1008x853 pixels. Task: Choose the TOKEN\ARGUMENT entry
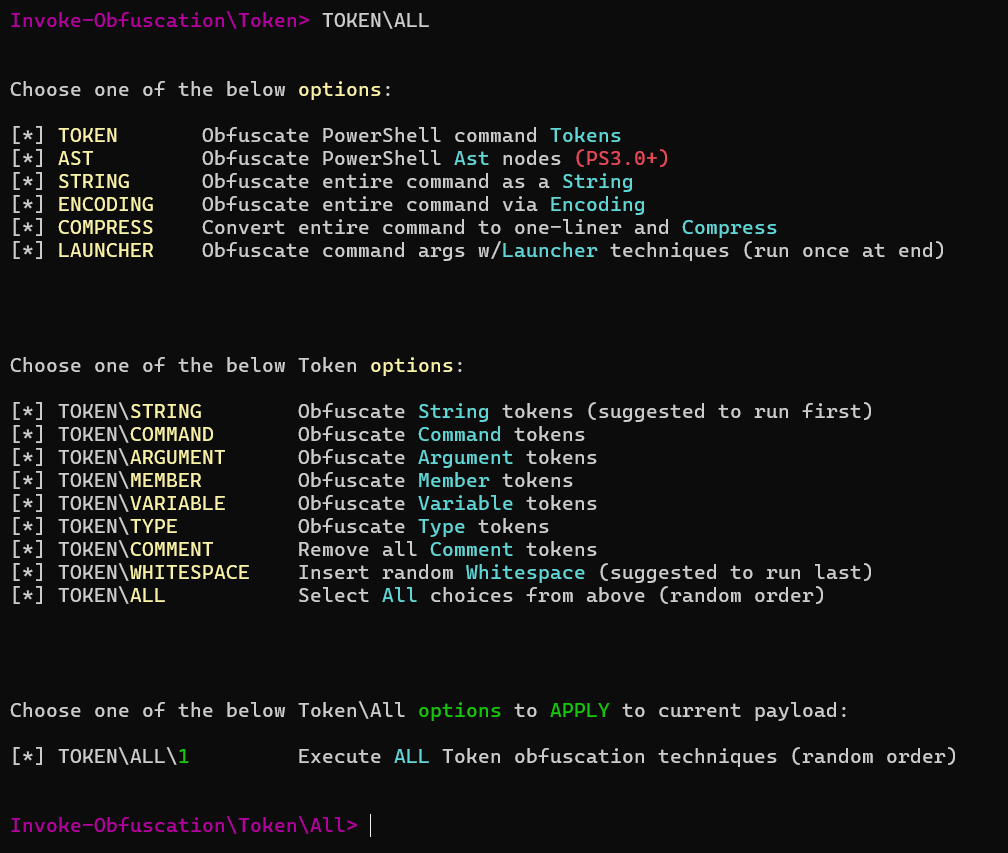coord(141,457)
